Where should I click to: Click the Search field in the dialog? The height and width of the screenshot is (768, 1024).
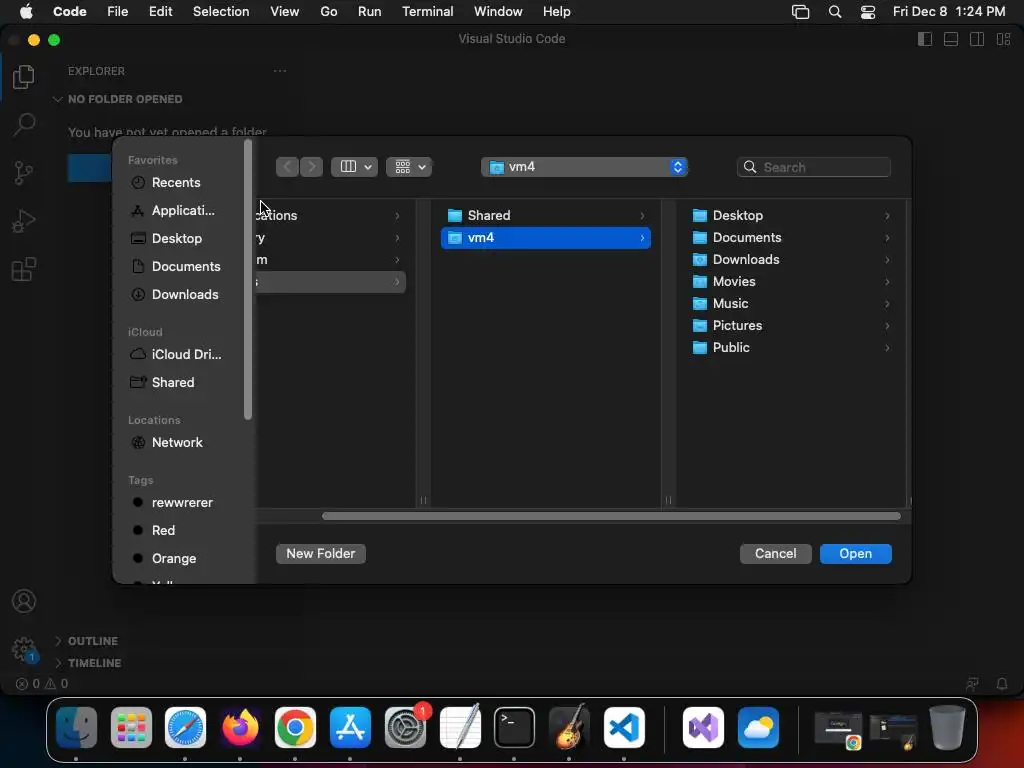pyautogui.click(x=814, y=167)
